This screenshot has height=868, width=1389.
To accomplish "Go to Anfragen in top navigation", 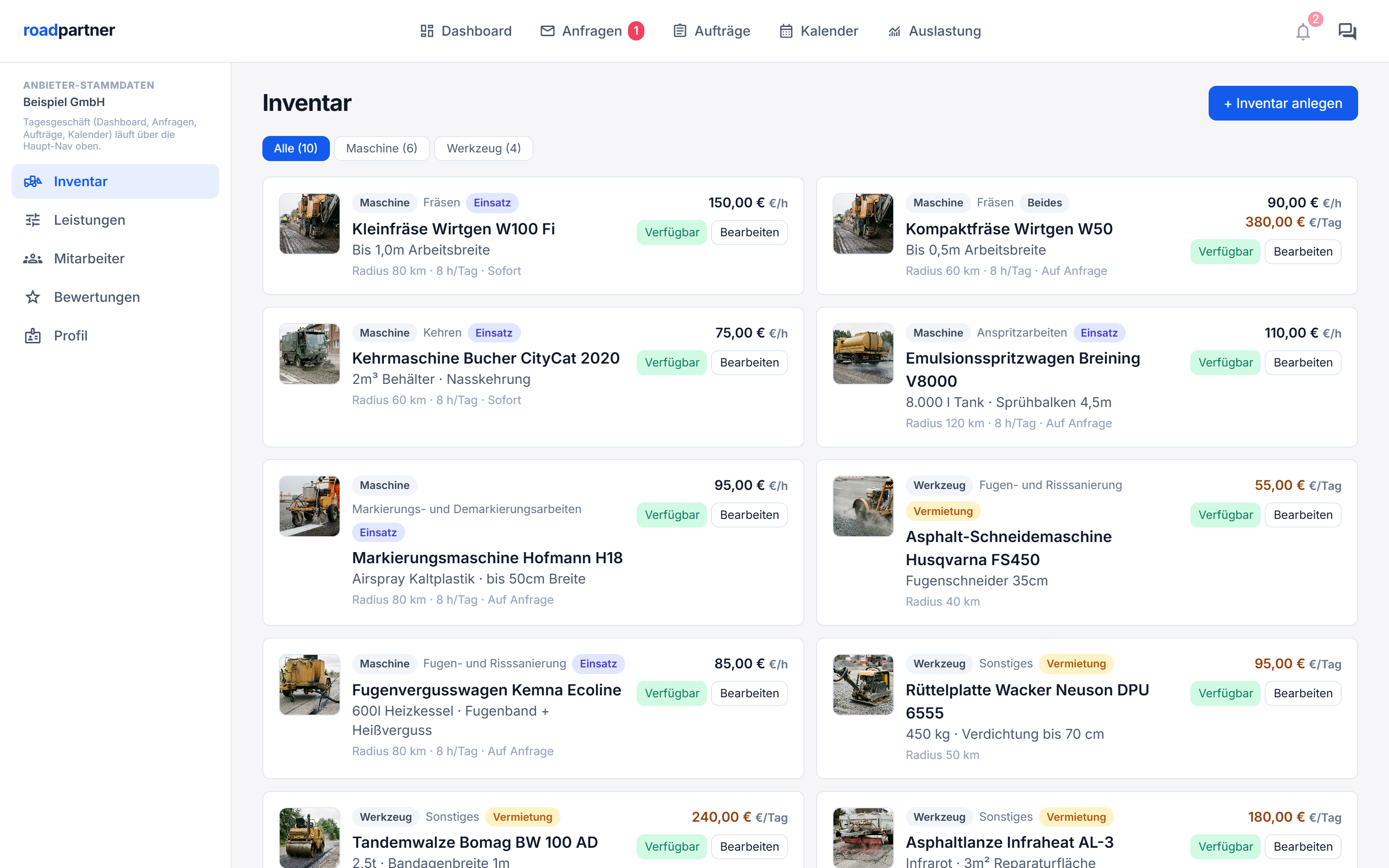I will pos(592,31).
